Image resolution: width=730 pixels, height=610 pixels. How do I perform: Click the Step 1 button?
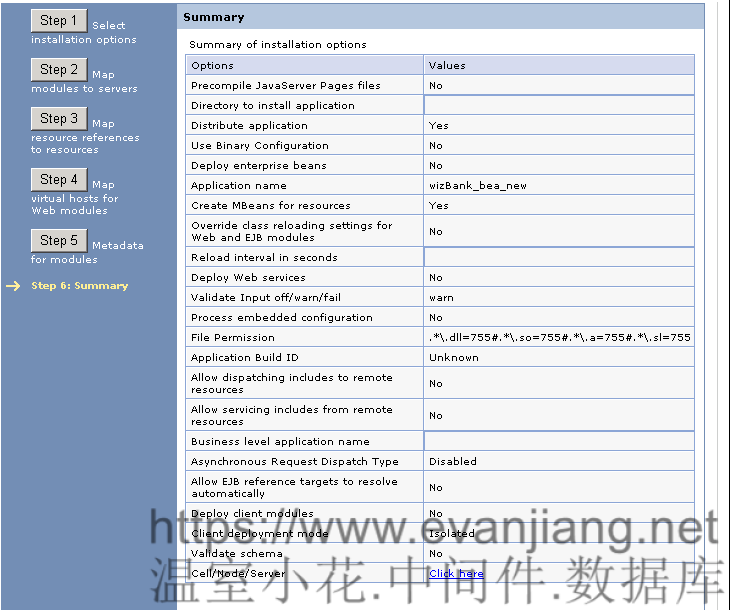point(59,21)
